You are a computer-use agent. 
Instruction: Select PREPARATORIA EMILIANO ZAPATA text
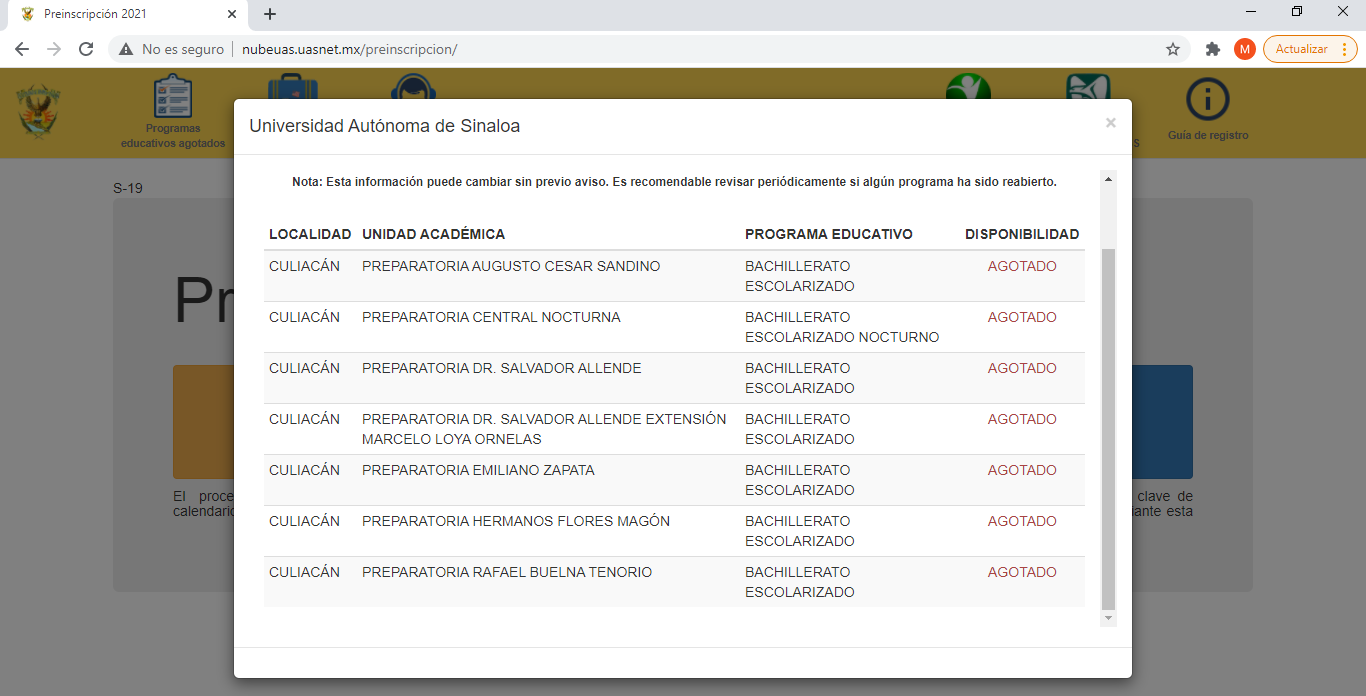pyautogui.click(x=478, y=470)
